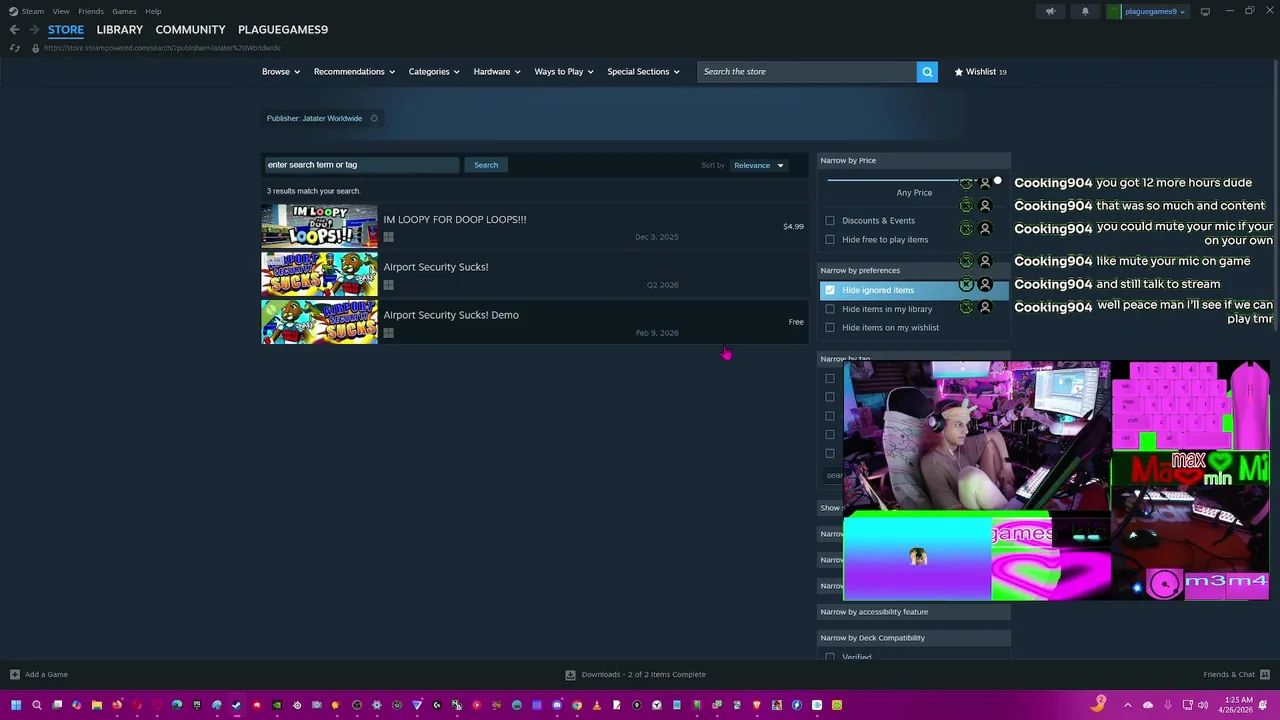Collapse the Narrow by Price section
This screenshot has height=720, width=1280.
[x=914, y=160]
